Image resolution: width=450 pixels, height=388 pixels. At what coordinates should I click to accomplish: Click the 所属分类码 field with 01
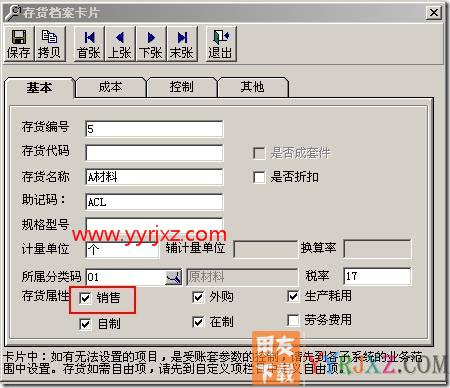126,277
